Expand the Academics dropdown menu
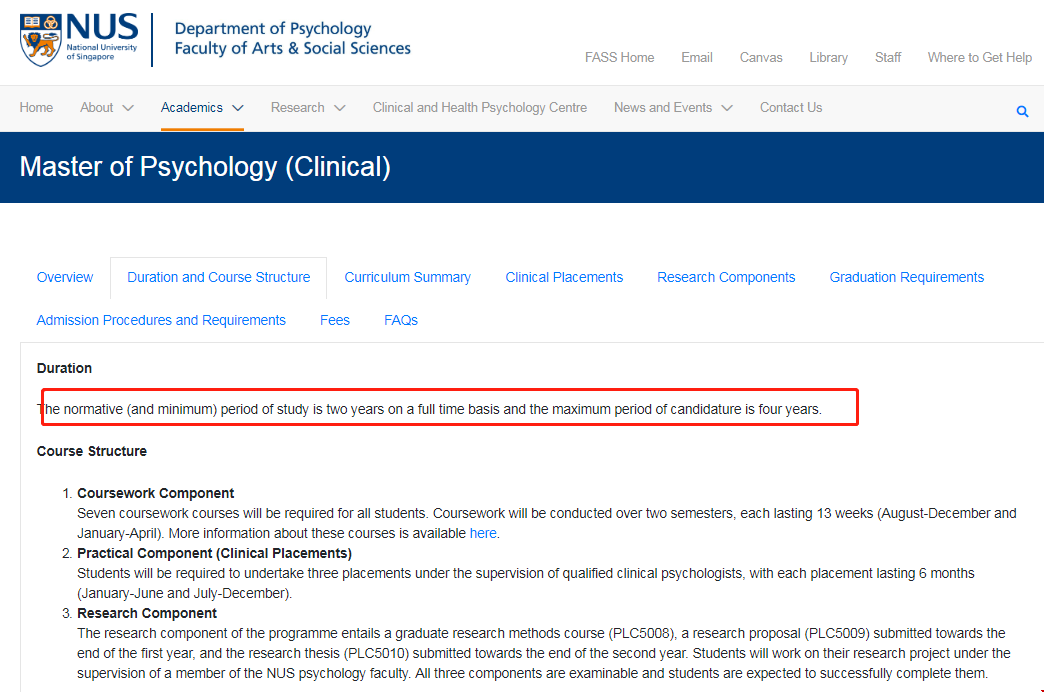 point(202,108)
